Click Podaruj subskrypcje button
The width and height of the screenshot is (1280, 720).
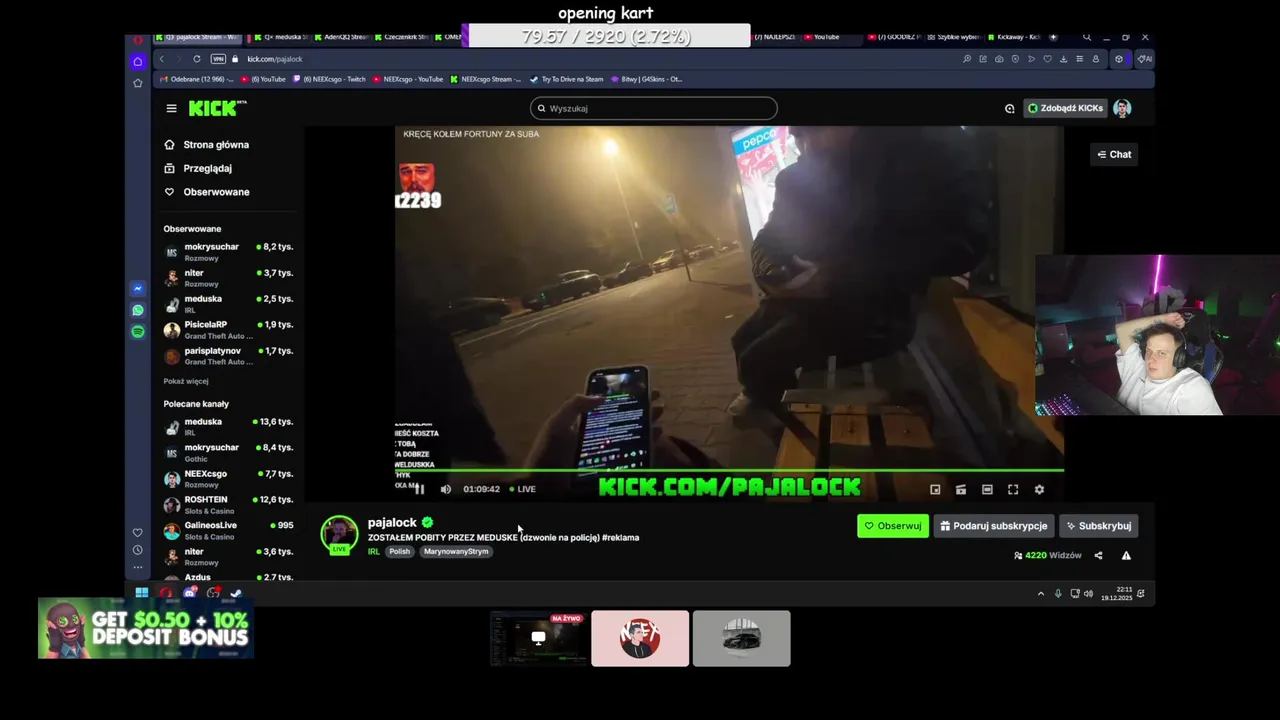click(994, 526)
